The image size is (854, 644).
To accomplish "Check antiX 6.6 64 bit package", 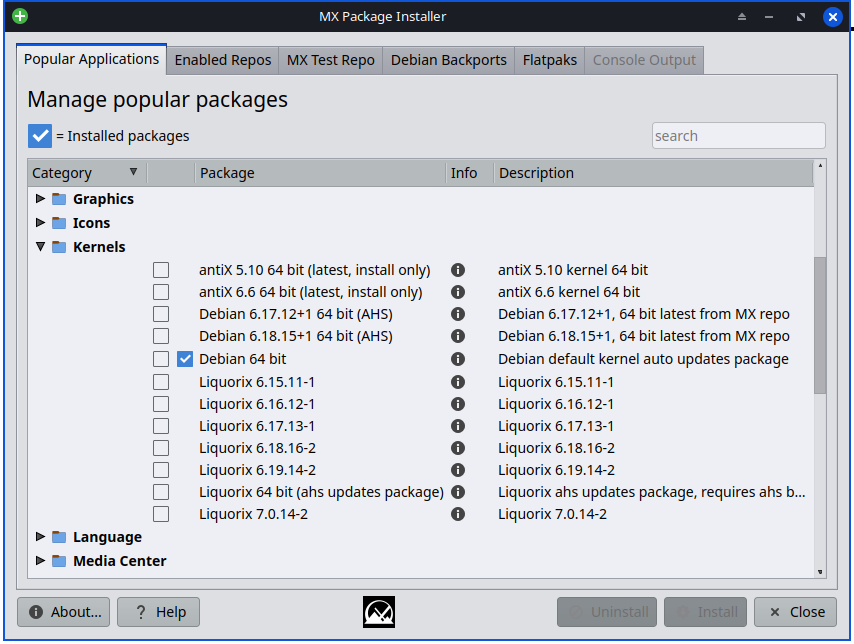I will (x=161, y=292).
